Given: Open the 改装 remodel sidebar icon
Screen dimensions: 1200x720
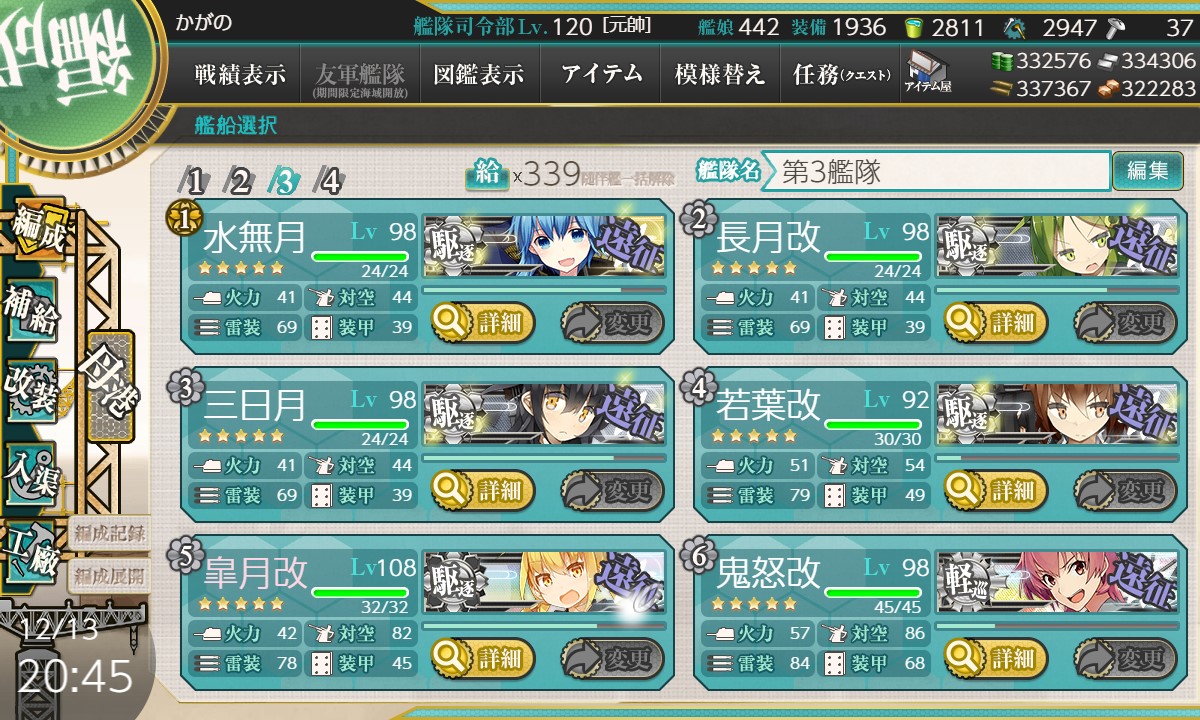Looking at the screenshot, I should [32, 390].
